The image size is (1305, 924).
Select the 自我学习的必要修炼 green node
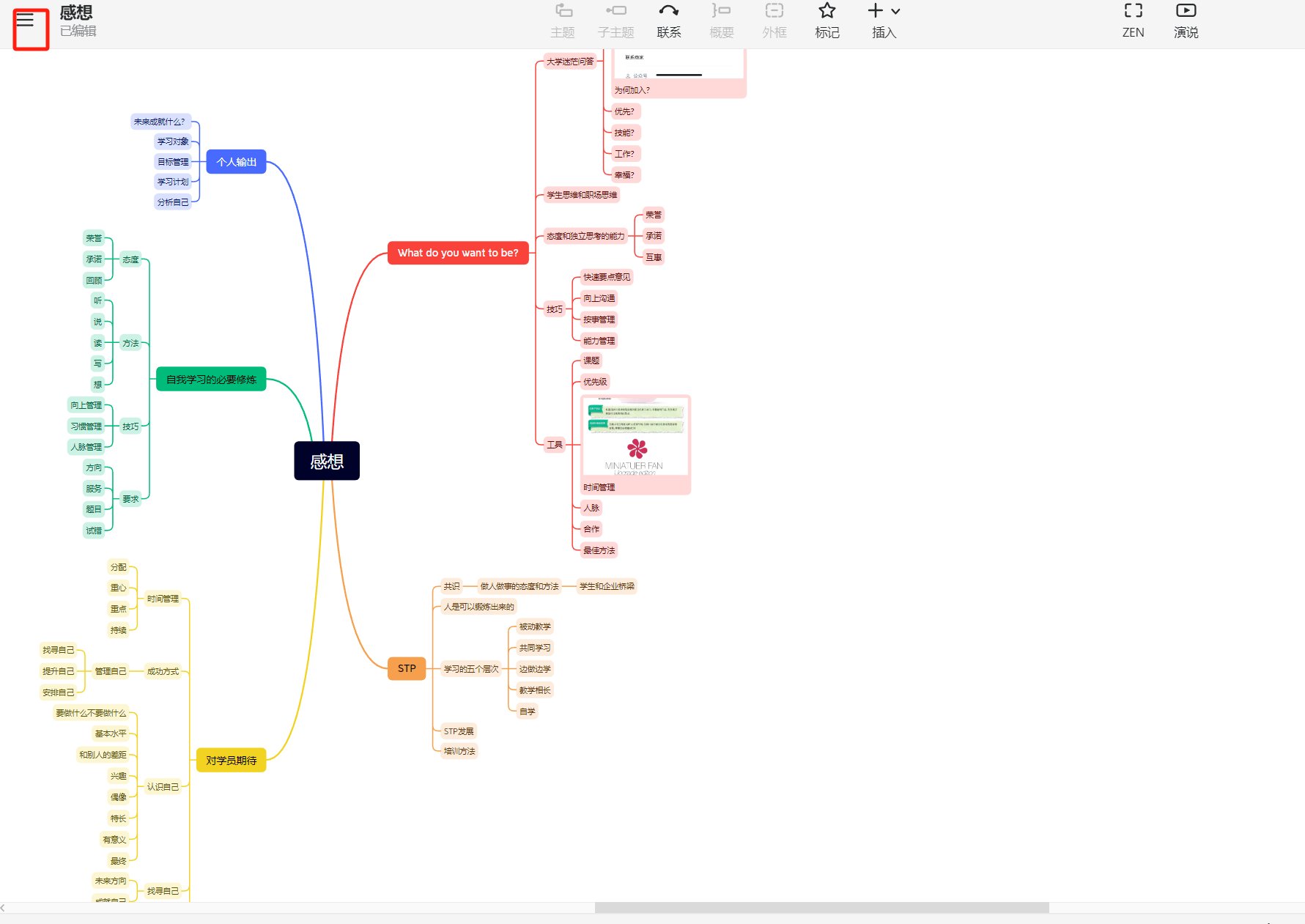211,380
